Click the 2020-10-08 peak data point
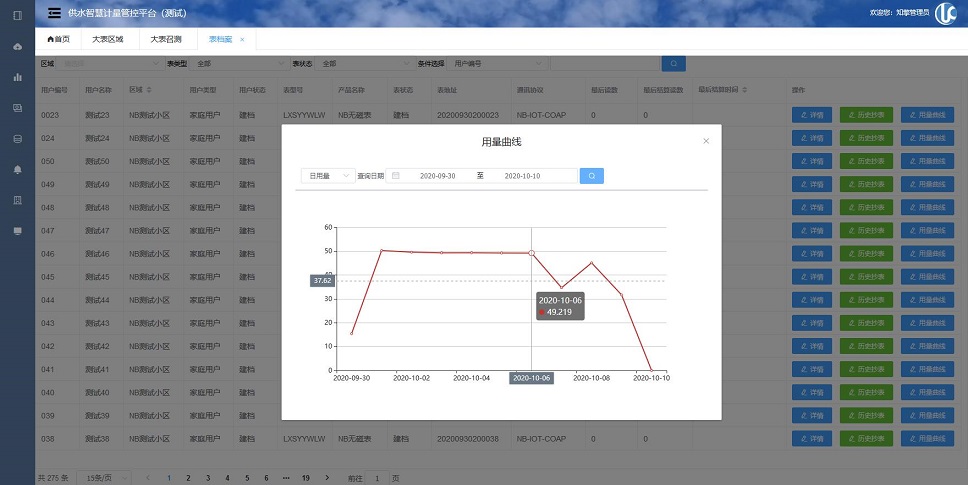Viewport: 968px width, 485px height. [591, 263]
